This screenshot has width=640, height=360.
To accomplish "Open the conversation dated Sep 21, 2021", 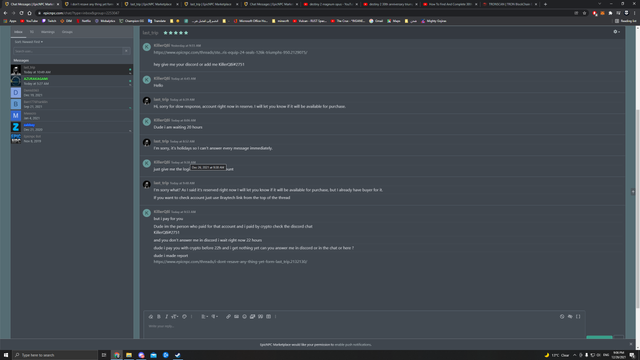I will coord(72,104).
